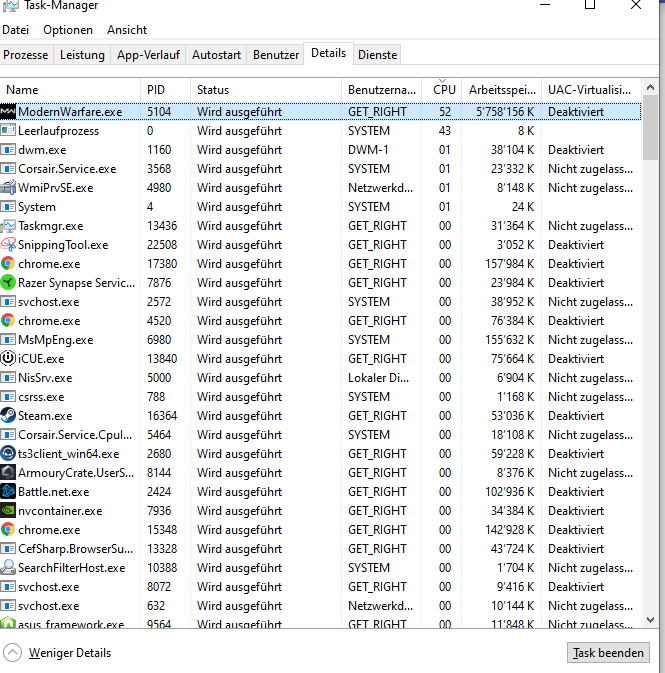Click the Weniger Details link
This screenshot has height=673, width=665.
click(x=70, y=653)
